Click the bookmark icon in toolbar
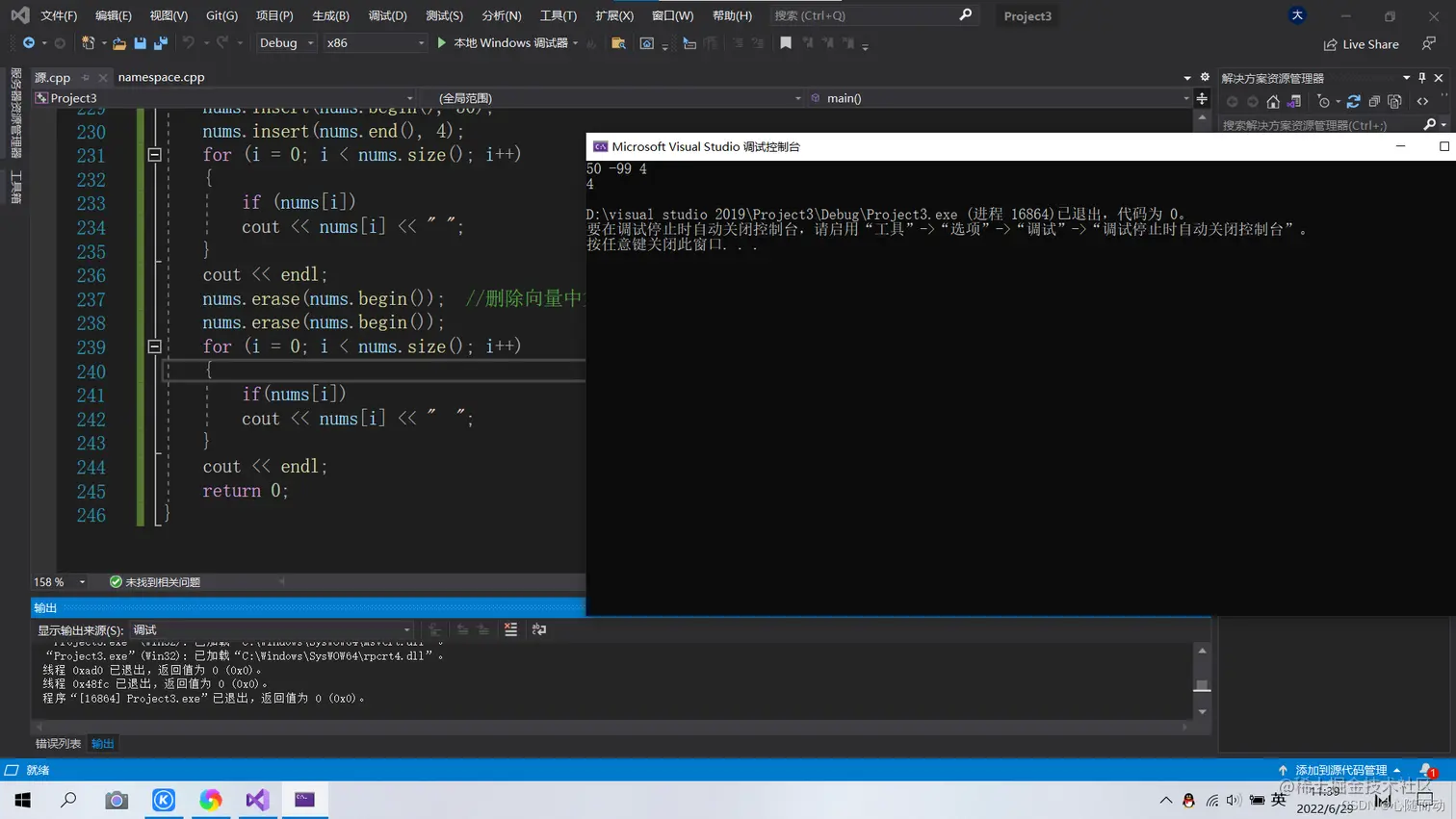The image size is (1456, 819). click(x=786, y=43)
